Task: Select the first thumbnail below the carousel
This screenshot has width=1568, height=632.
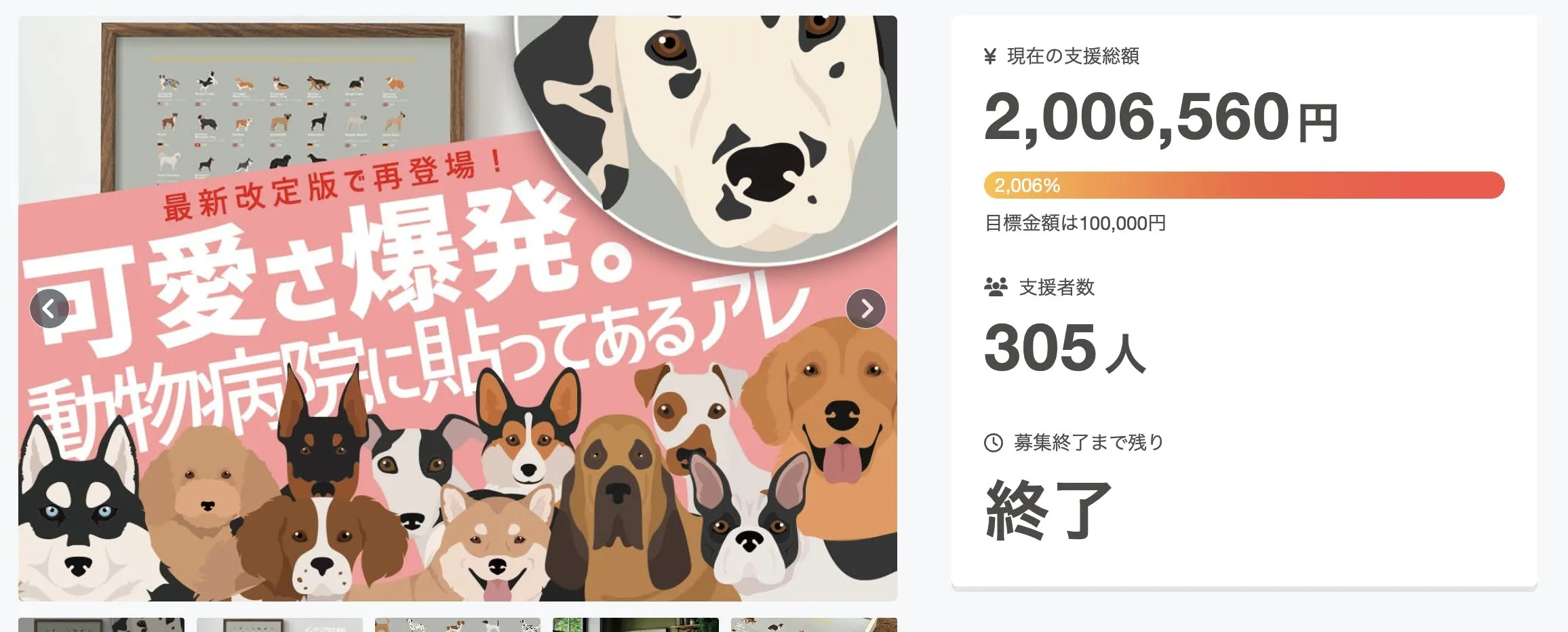Action: point(101,625)
